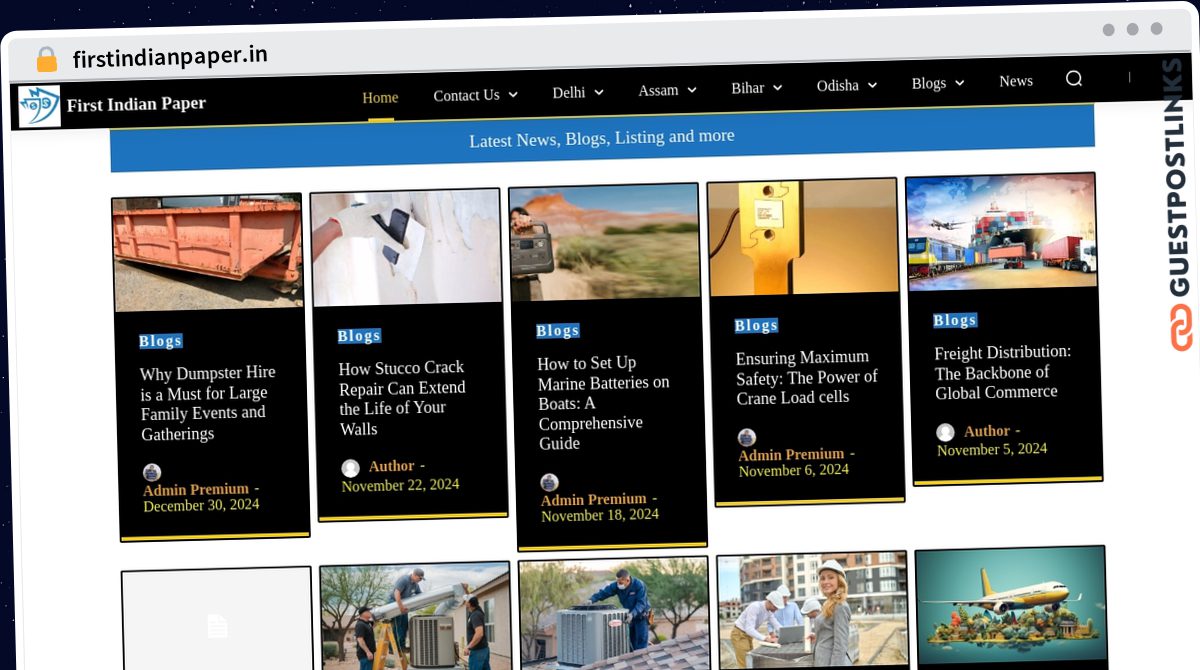Open the orange dumpster thumbnail

coord(207,253)
